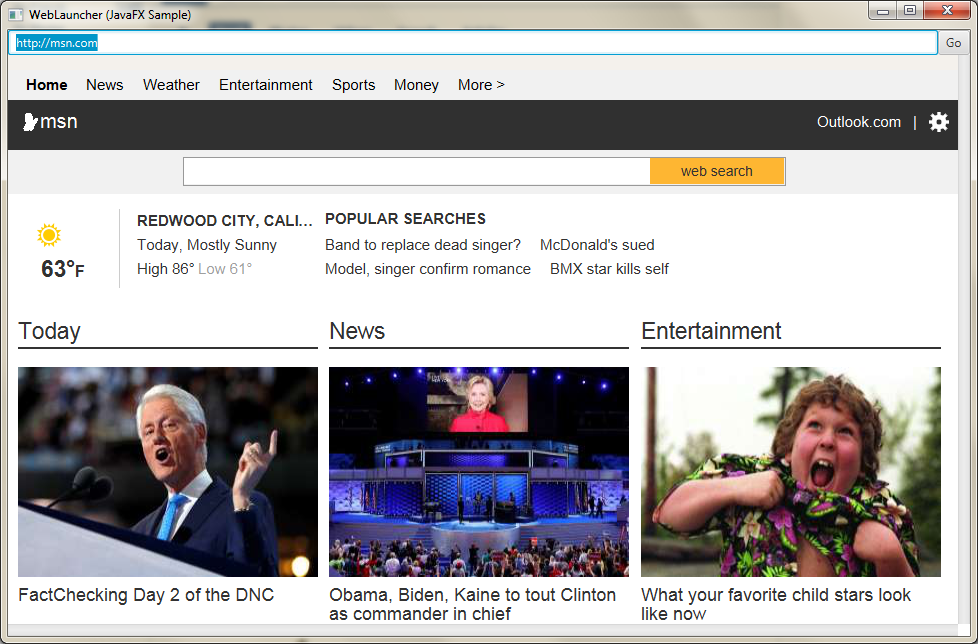The image size is (978, 644).
Task: Click the WebLauncher window title icon
Action: coord(15,14)
